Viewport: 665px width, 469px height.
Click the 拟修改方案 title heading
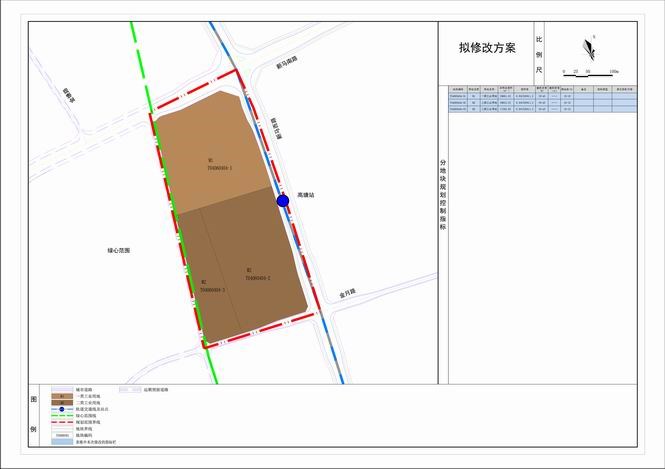489,47
